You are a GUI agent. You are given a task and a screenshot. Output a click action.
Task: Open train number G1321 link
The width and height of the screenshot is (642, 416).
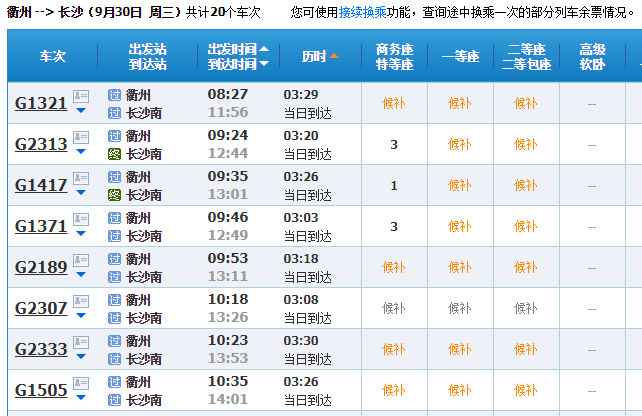(41, 103)
